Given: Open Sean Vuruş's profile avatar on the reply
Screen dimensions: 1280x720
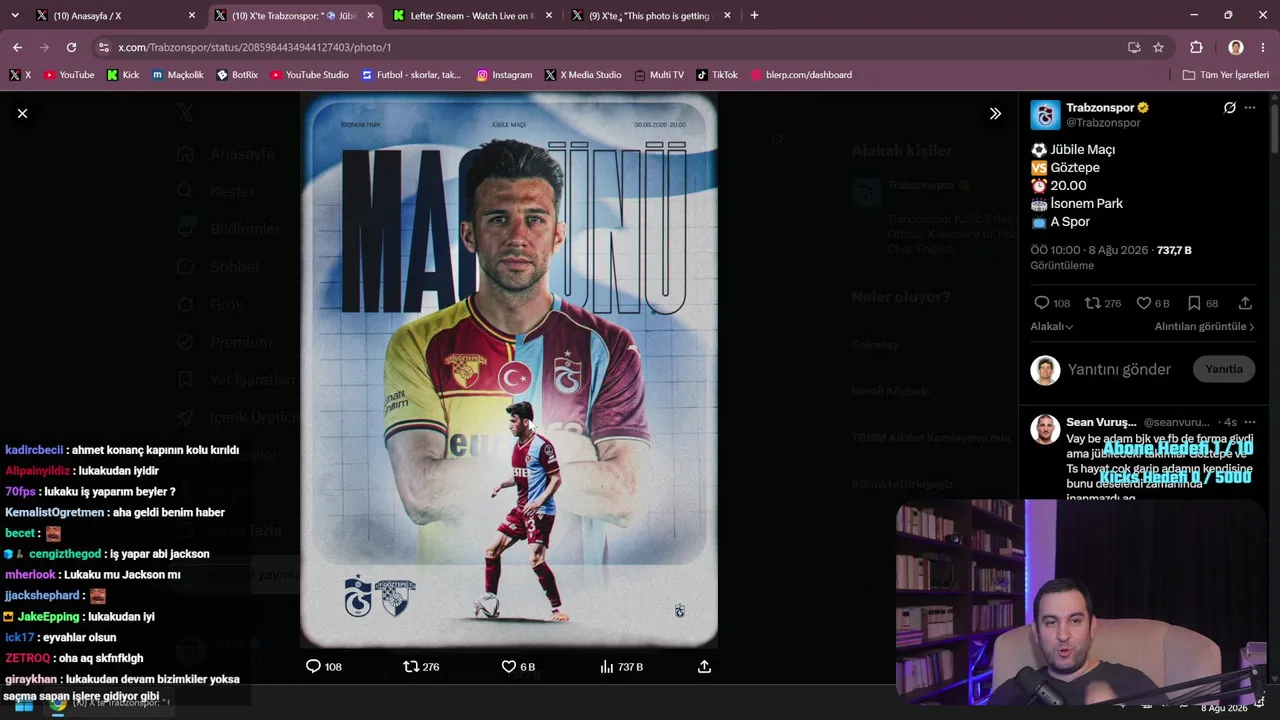Looking at the screenshot, I should pyautogui.click(x=1045, y=429).
